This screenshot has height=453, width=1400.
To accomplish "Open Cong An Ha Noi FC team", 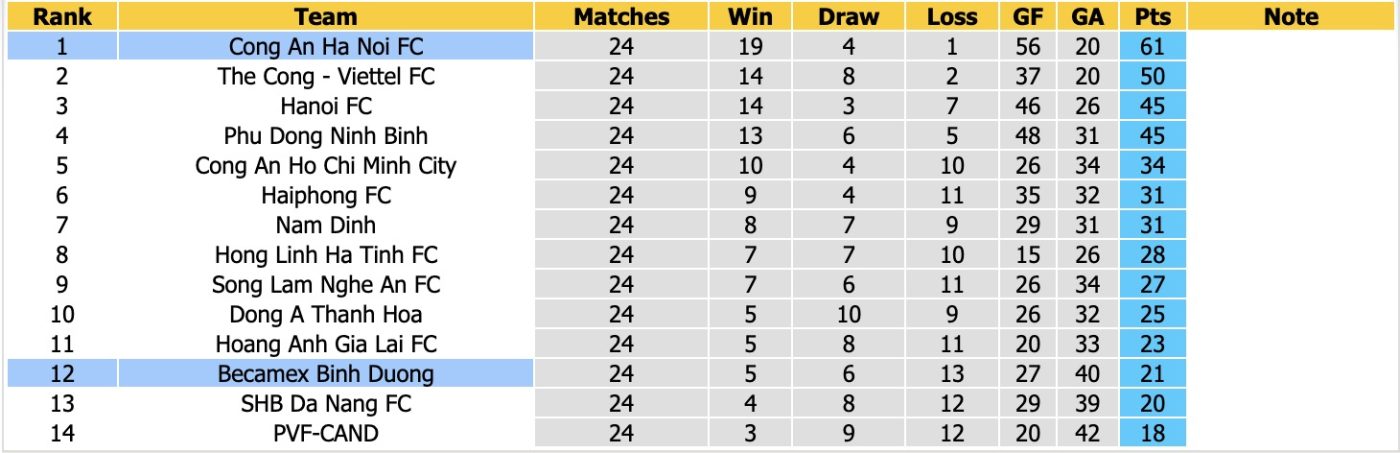I will point(326,46).
